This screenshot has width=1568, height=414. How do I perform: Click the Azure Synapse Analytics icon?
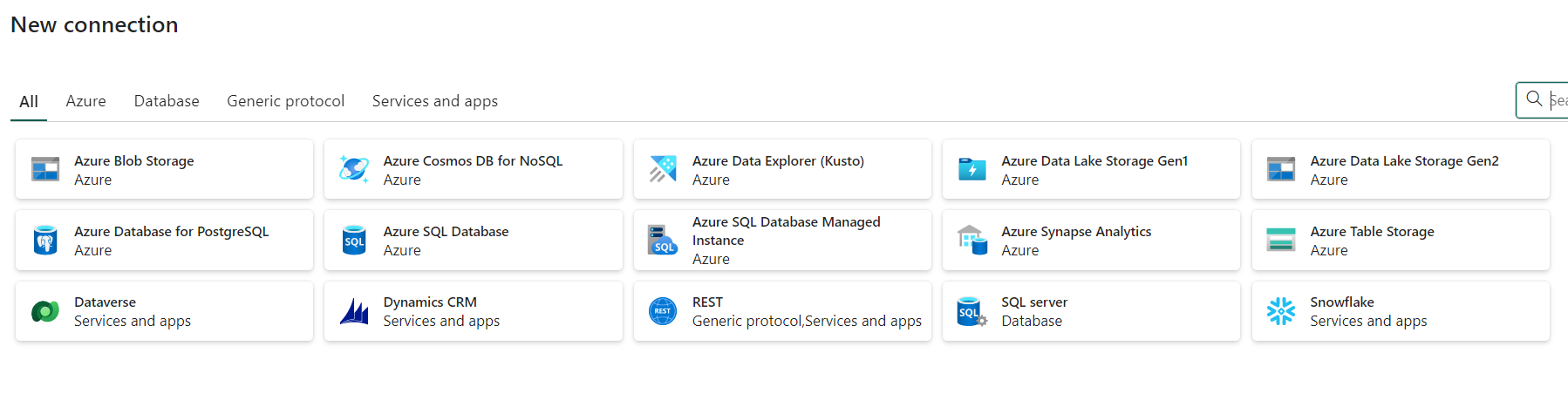coord(971,240)
